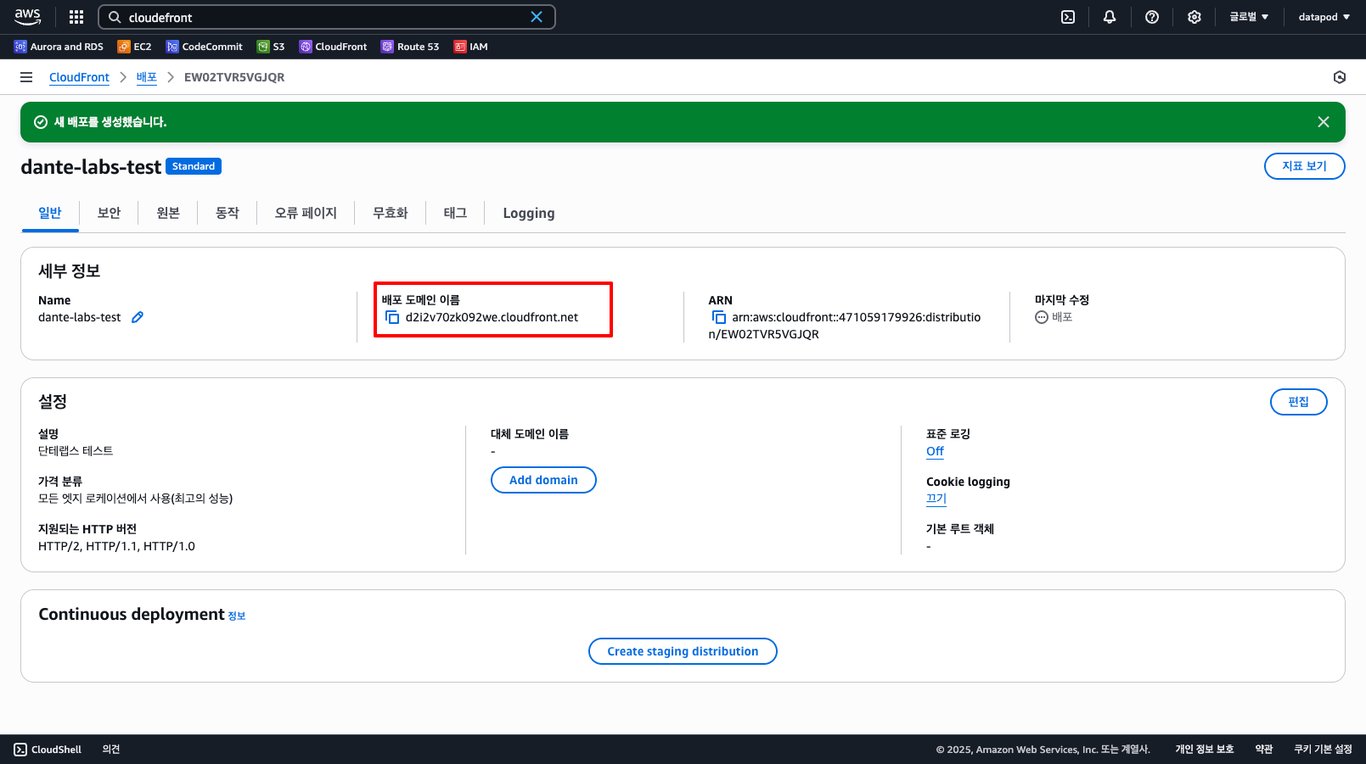Open the CloudShell icon in top bar
The height and width of the screenshot is (764, 1366).
(1068, 17)
